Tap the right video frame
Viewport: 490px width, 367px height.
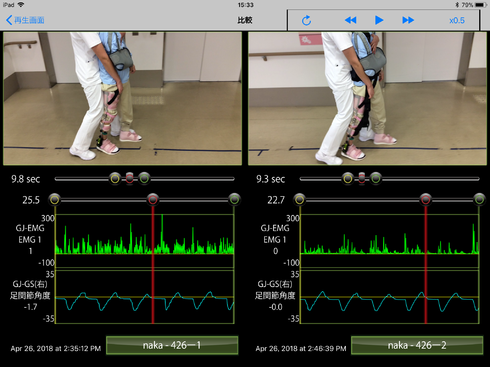(x=367, y=99)
